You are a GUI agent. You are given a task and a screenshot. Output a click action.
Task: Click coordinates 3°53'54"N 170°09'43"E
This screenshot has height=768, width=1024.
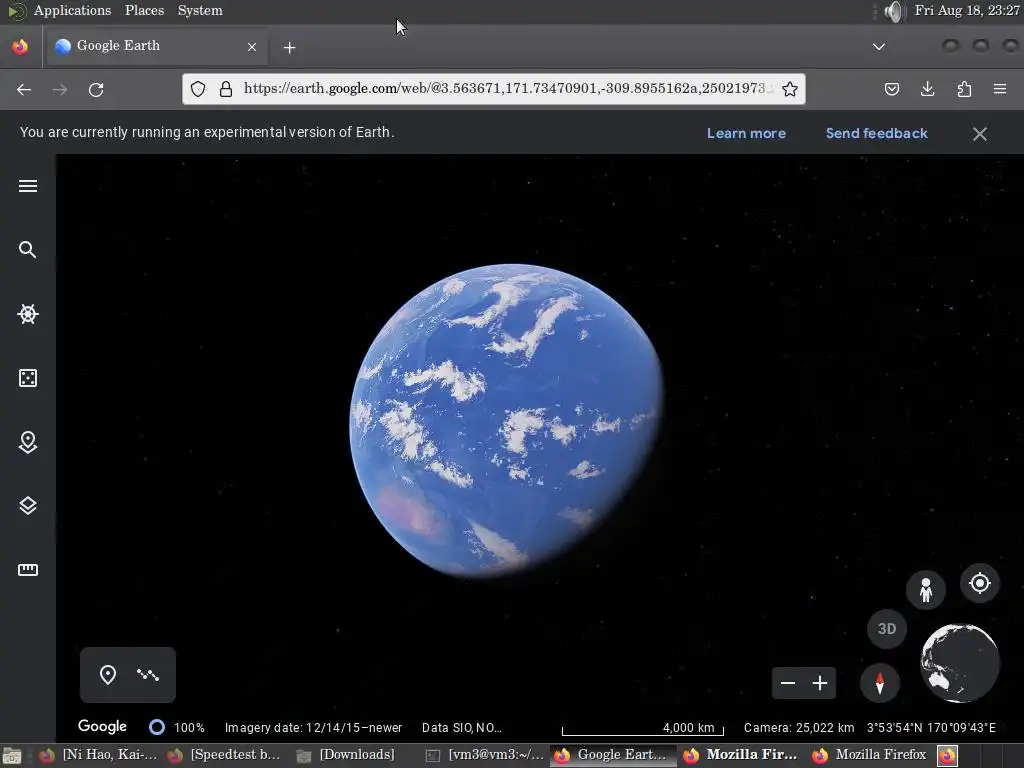(931, 728)
